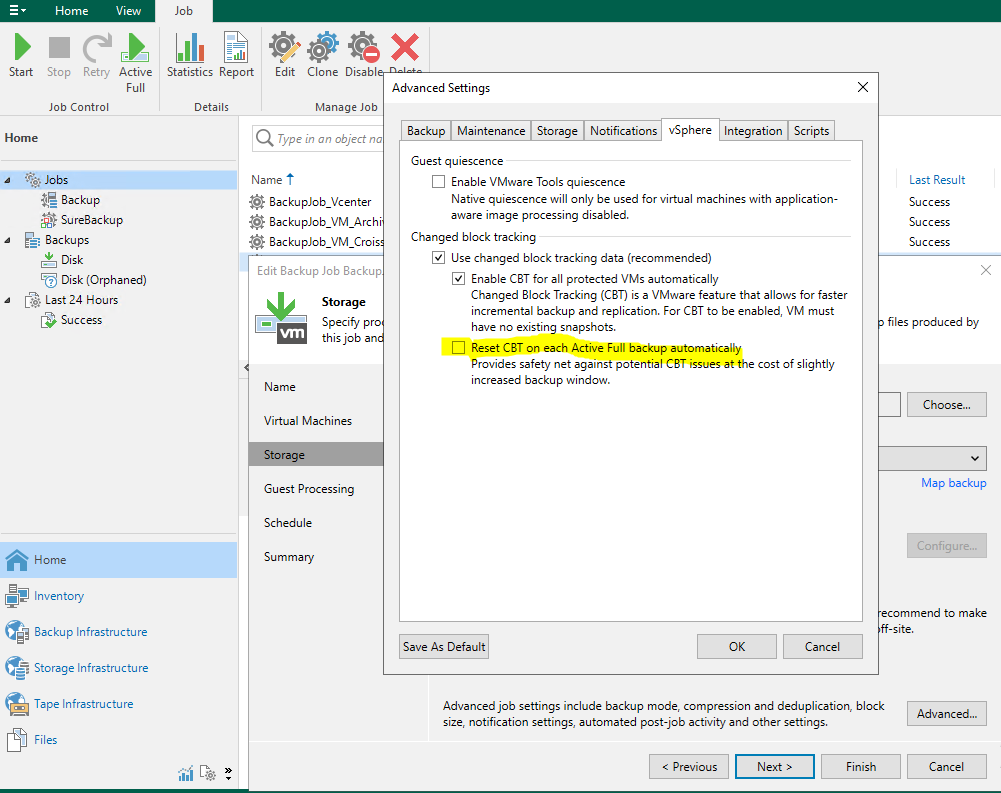Toggle Use changed block tracking data
The height and width of the screenshot is (793, 1001).
coord(439,258)
